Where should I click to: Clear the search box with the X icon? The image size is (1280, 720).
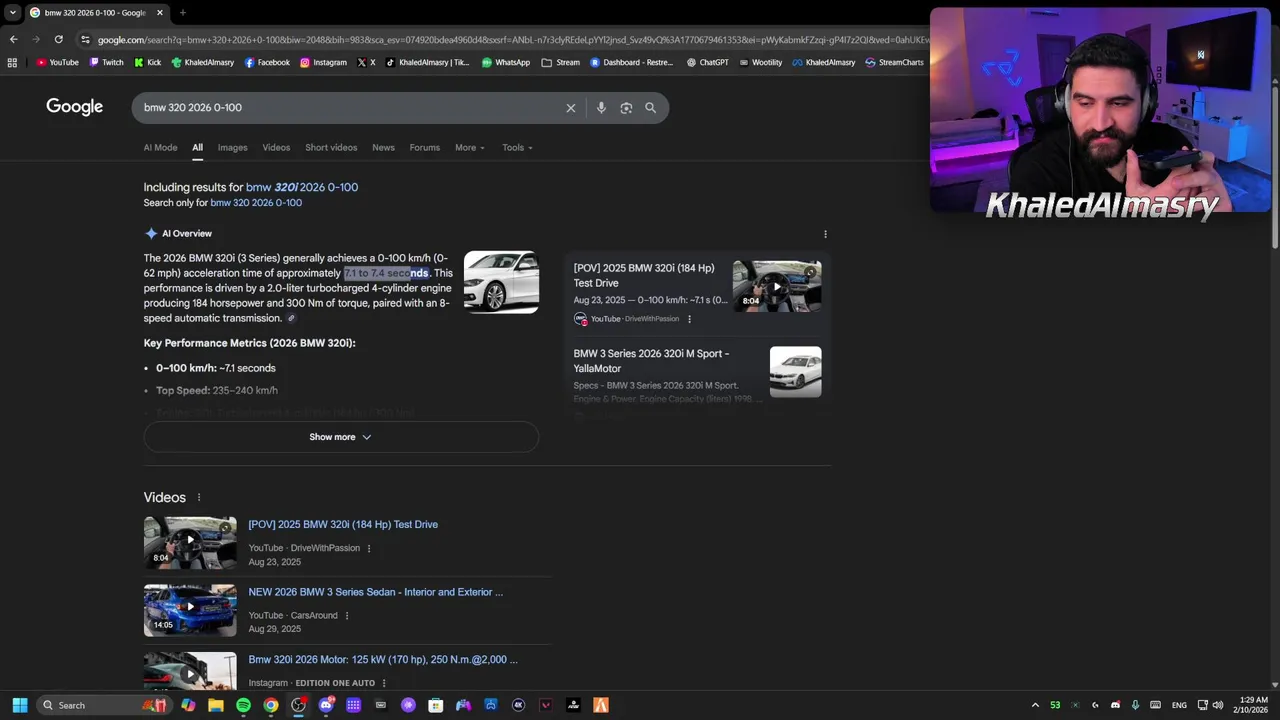571,108
